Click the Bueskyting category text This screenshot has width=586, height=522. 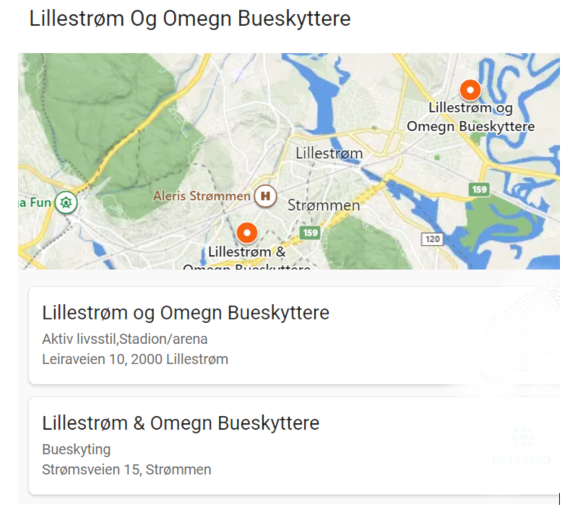(x=76, y=449)
